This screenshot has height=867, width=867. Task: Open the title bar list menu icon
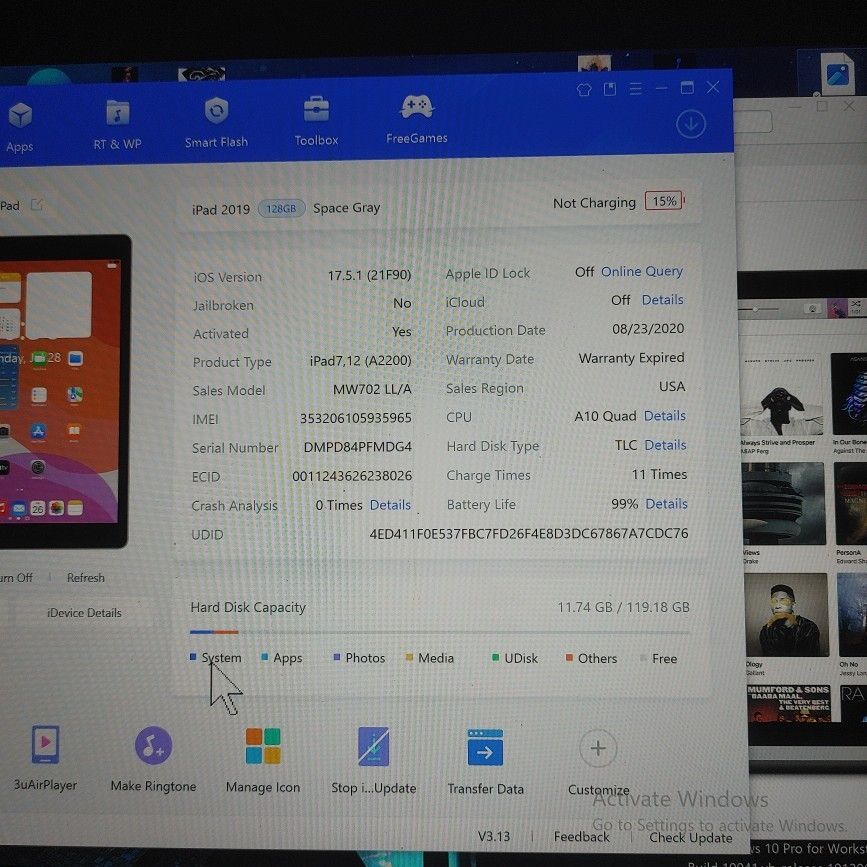point(636,88)
